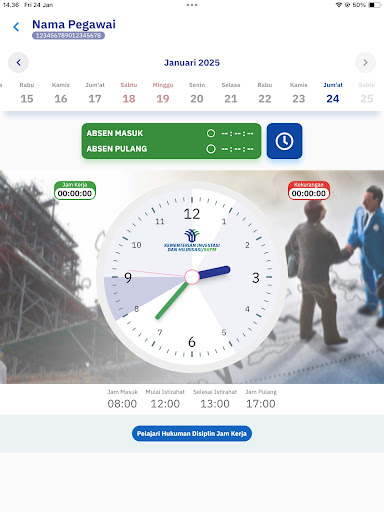Tap the three-dot multitasking indicator at top
The image size is (384, 512).
192,5
